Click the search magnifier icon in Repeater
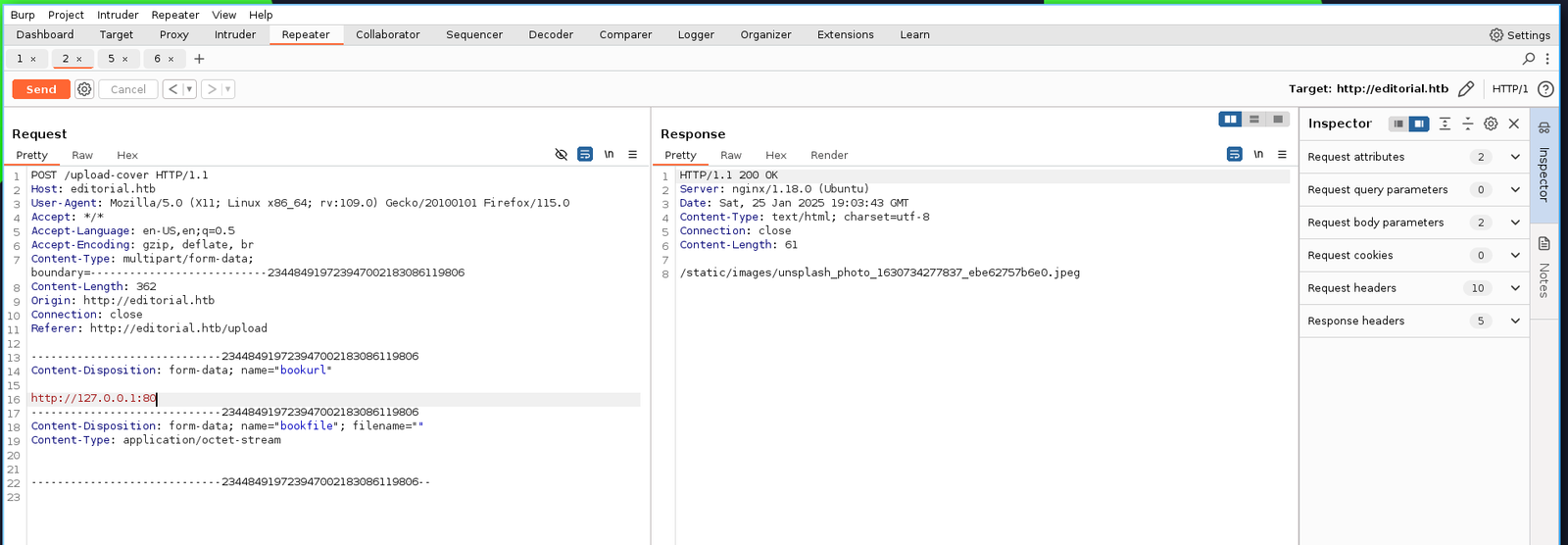 click(x=1528, y=59)
